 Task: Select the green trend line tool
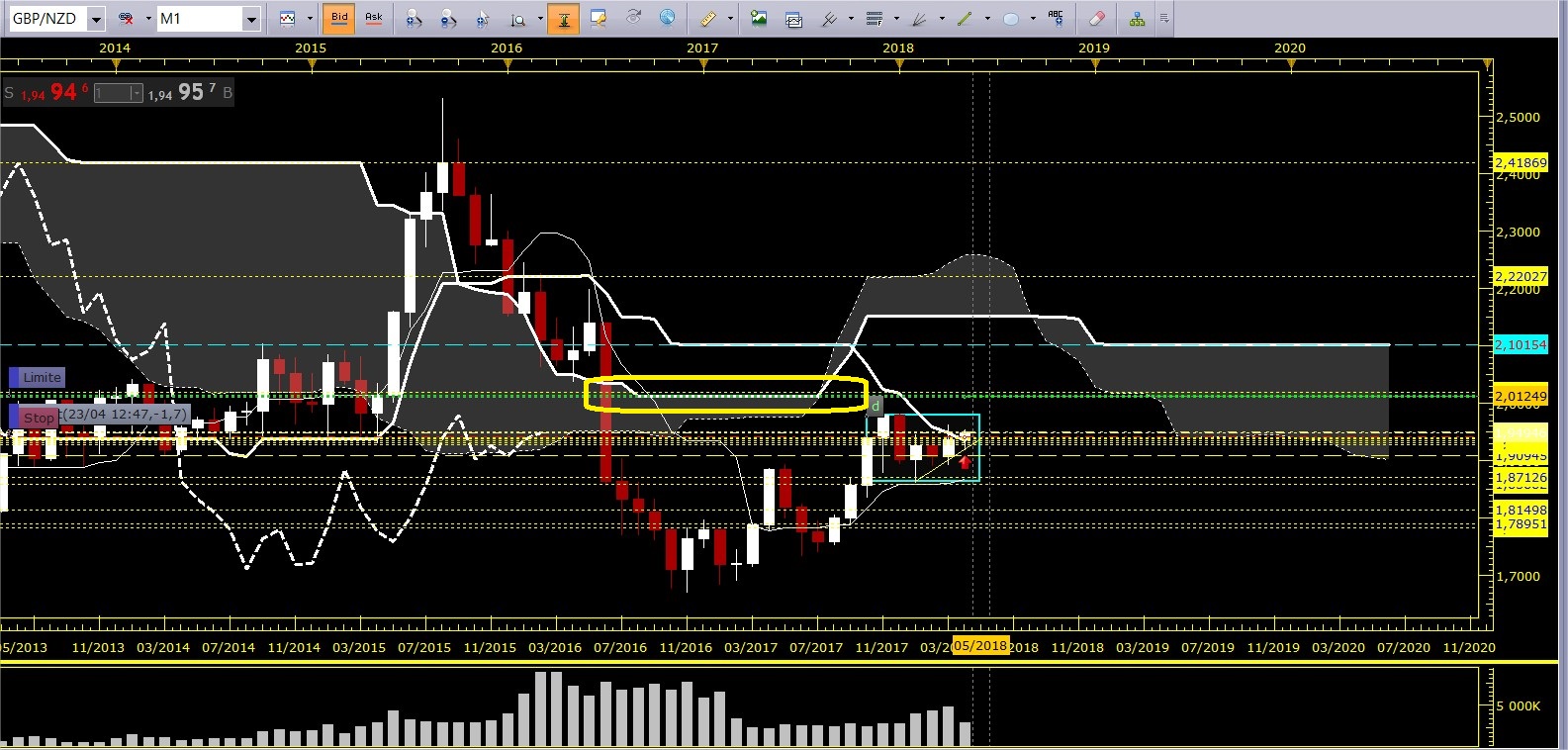click(x=966, y=19)
